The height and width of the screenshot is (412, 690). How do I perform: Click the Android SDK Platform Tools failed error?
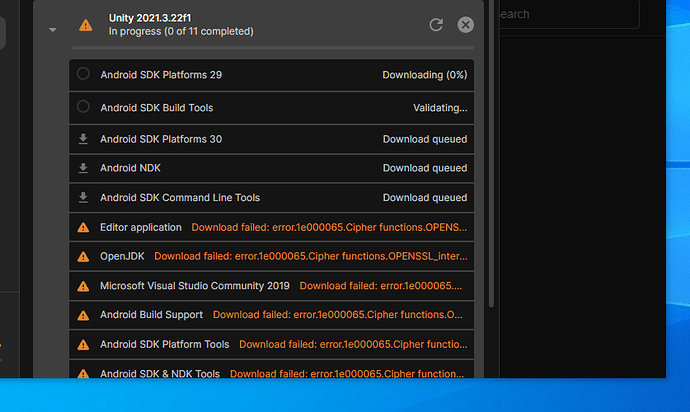(353, 345)
